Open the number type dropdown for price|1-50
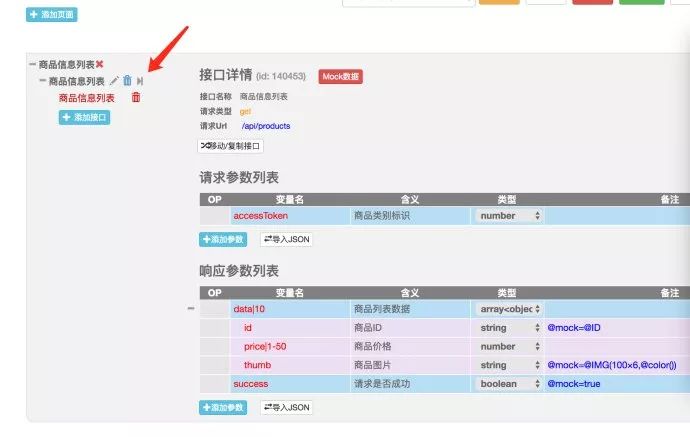This screenshot has height=437, width=690. point(508,347)
